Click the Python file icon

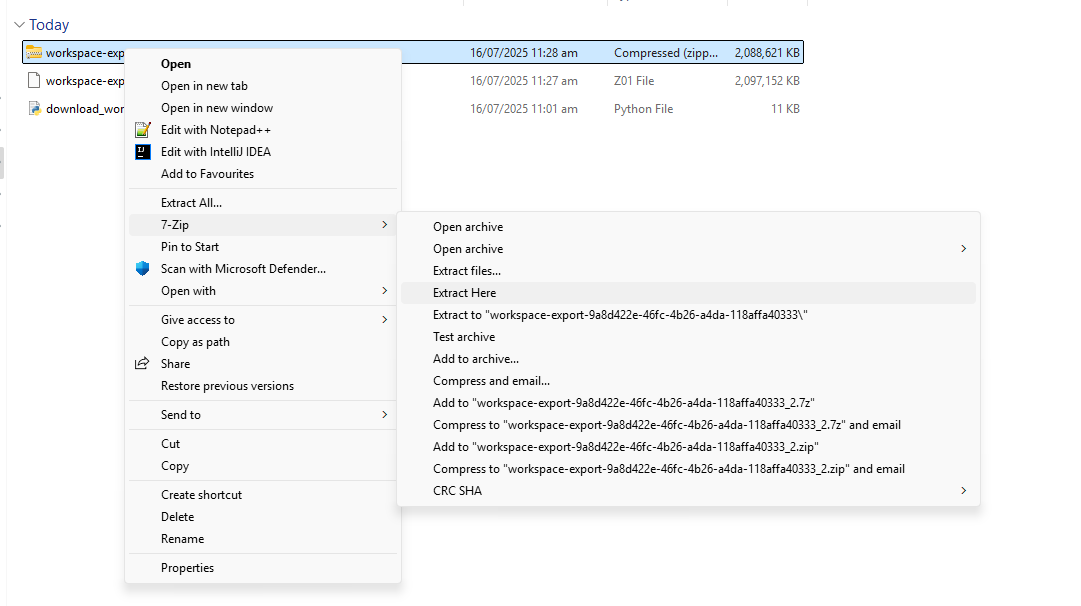(x=34, y=108)
